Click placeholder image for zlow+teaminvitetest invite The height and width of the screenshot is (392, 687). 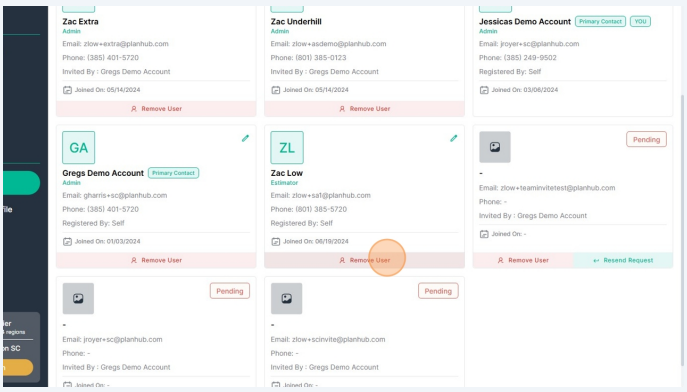(495, 147)
